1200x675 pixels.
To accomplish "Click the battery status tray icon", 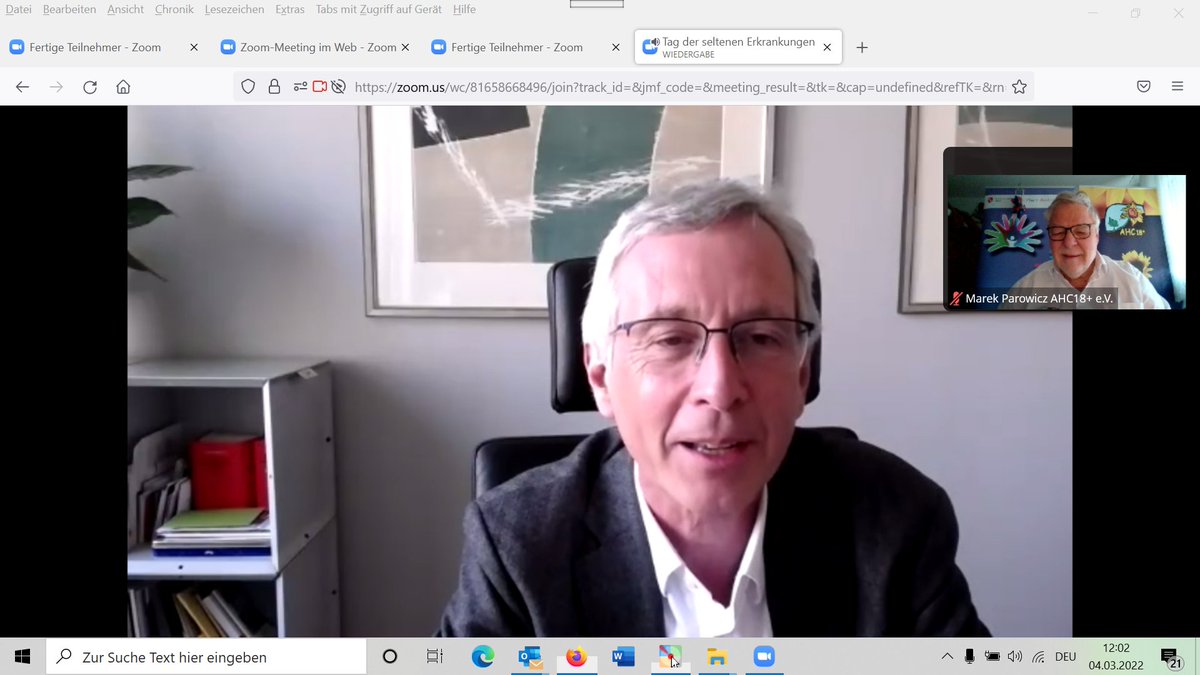I will pos(992,657).
